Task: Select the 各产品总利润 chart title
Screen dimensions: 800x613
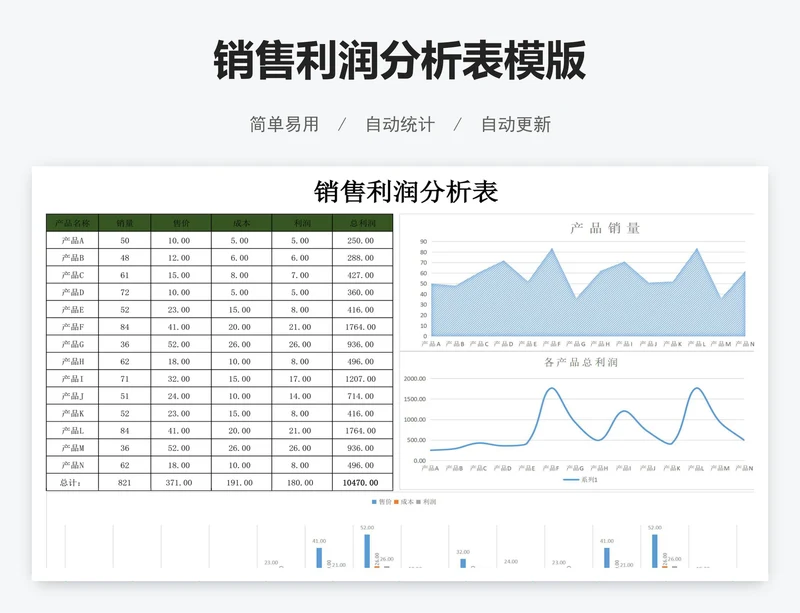Action: point(581,362)
